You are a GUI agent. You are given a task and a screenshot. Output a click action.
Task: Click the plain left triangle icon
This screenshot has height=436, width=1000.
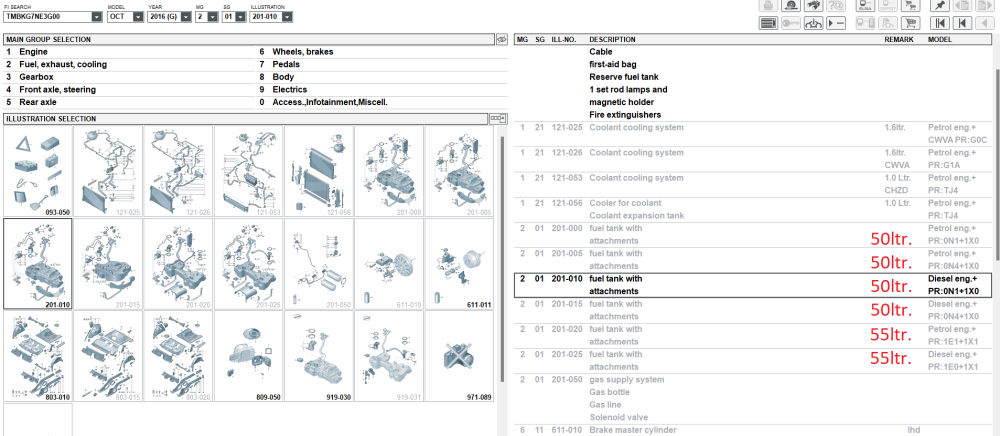[x=985, y=23]
